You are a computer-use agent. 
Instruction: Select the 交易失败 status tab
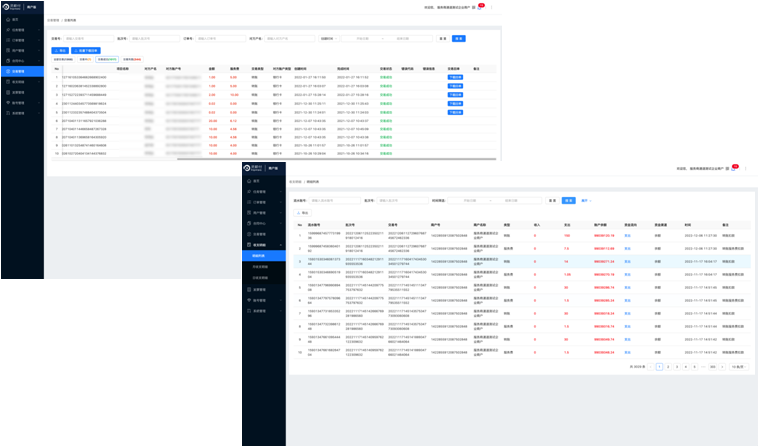coord(132,60)
